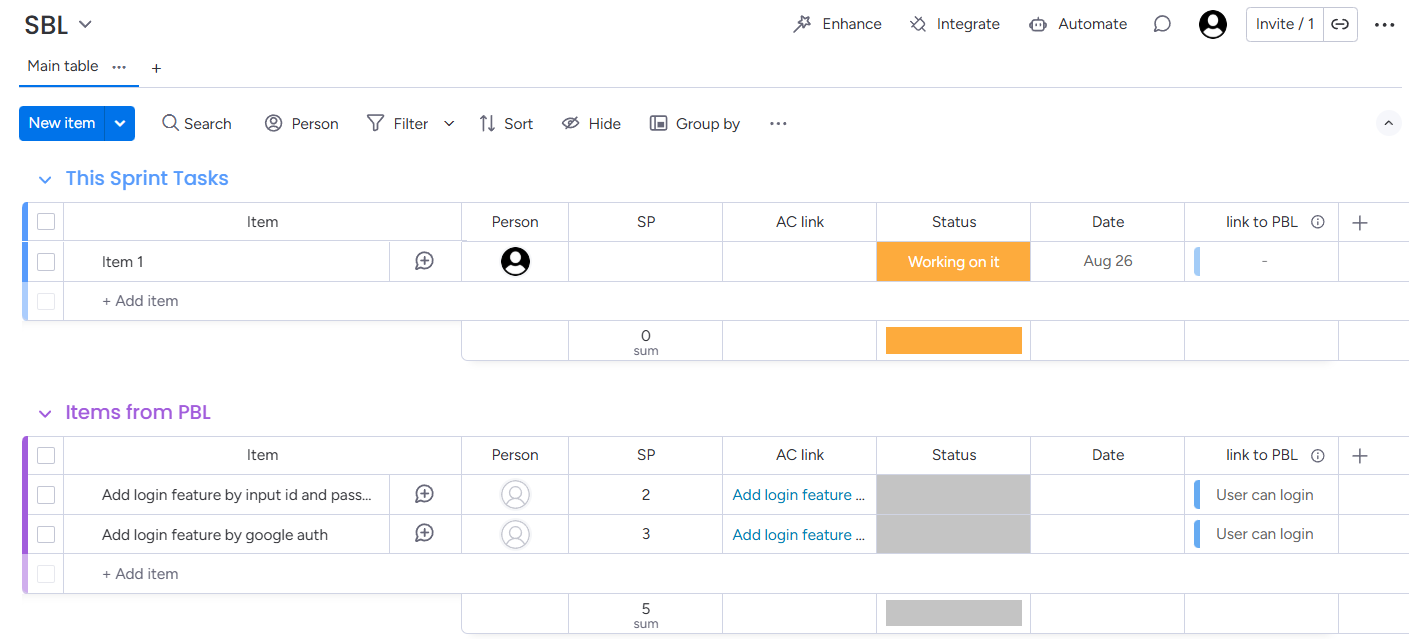Click the Person filter icon

[x=273, y=123]
